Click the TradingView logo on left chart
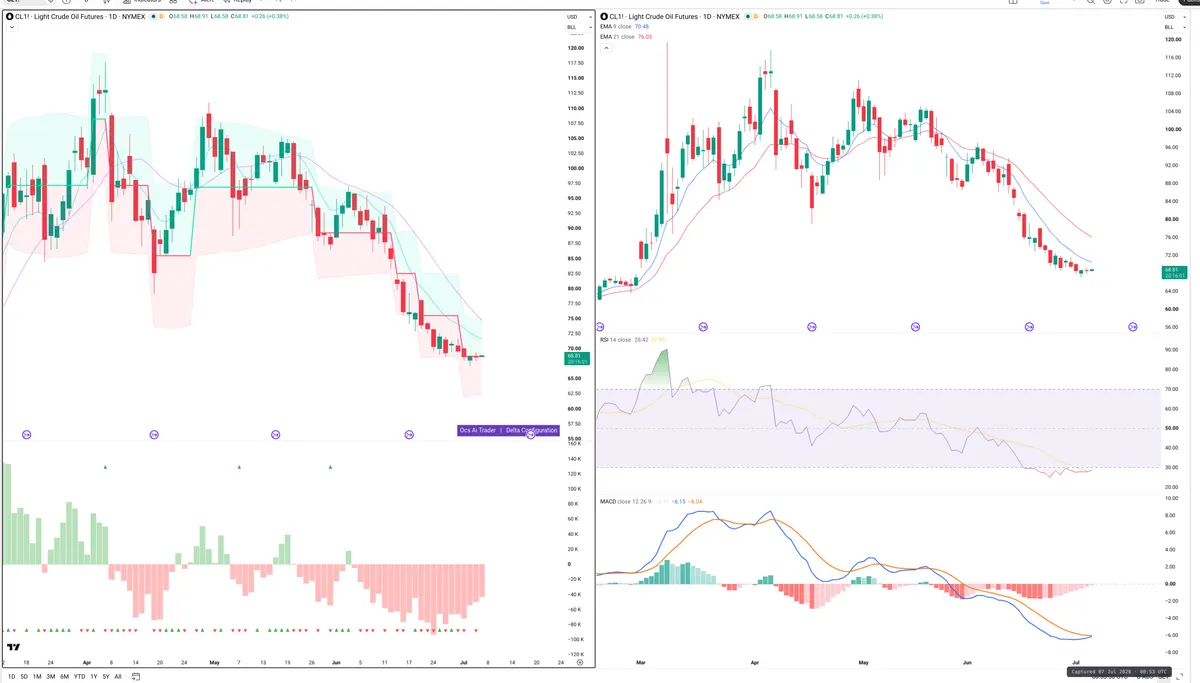The width and height of the screenshot is (1200, 683). tap(14, 648)
